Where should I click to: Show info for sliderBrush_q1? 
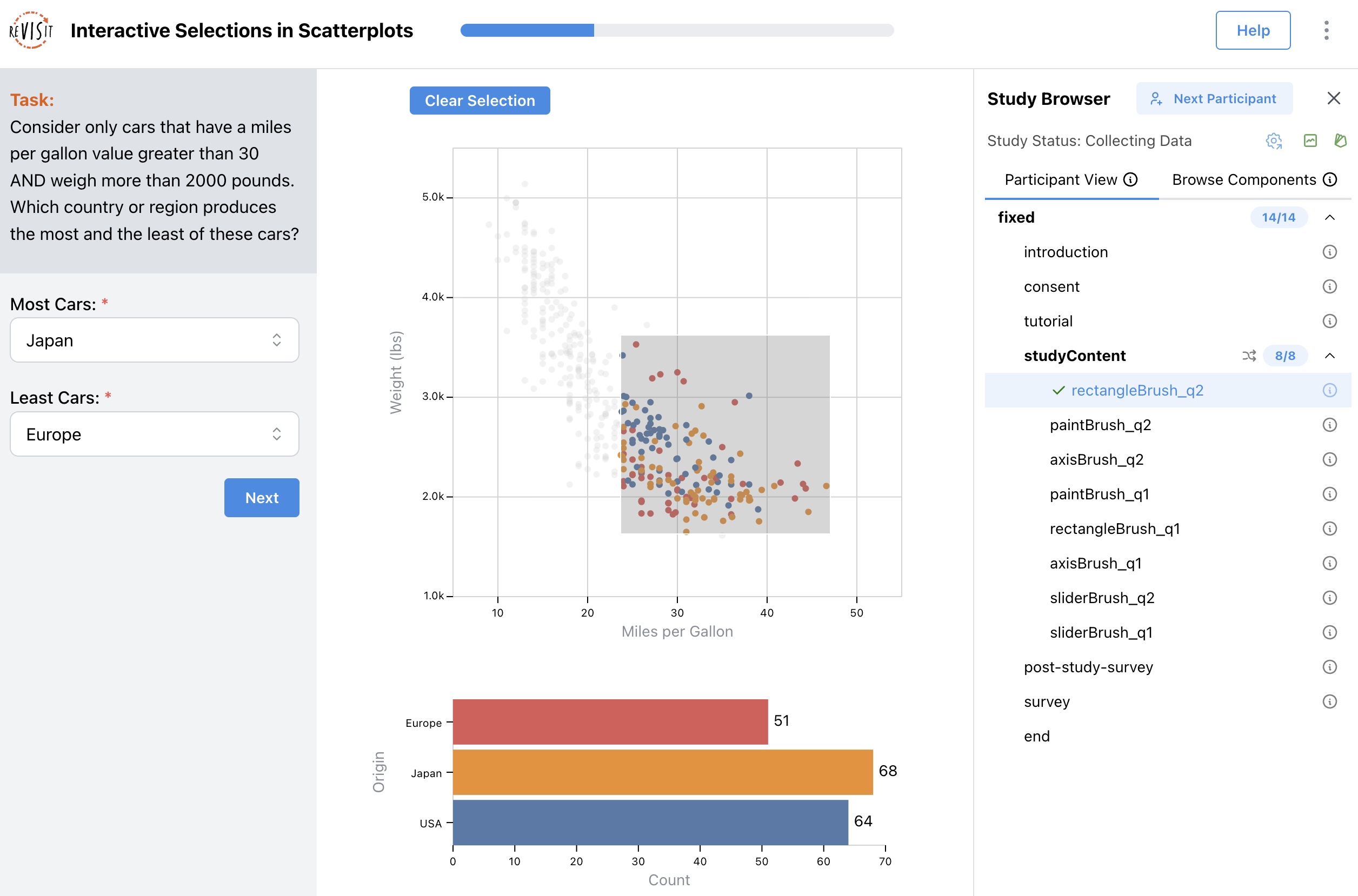point(1329,632)
